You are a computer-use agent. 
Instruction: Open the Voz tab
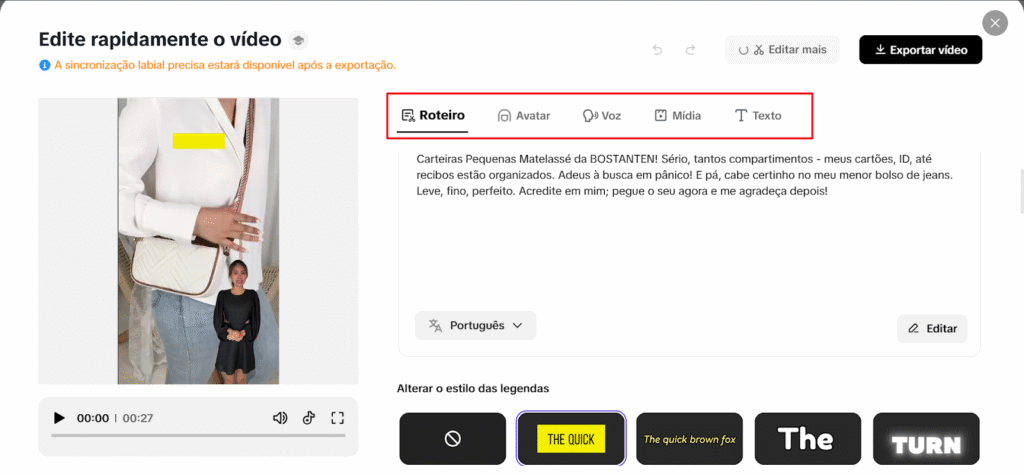click(x=602, y=116)
